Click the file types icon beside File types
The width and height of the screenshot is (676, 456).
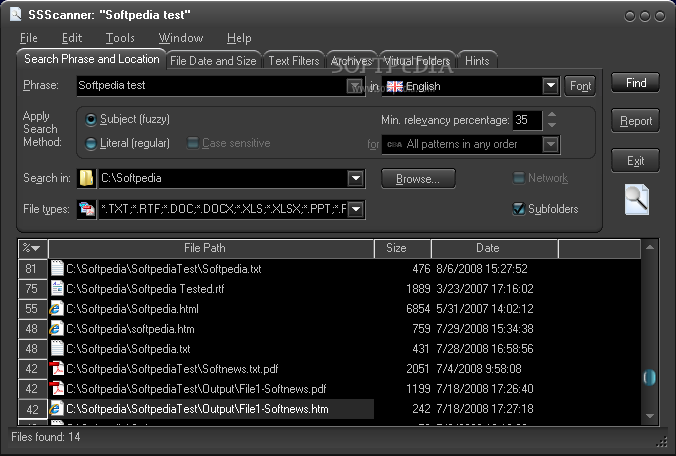(87, 209)
